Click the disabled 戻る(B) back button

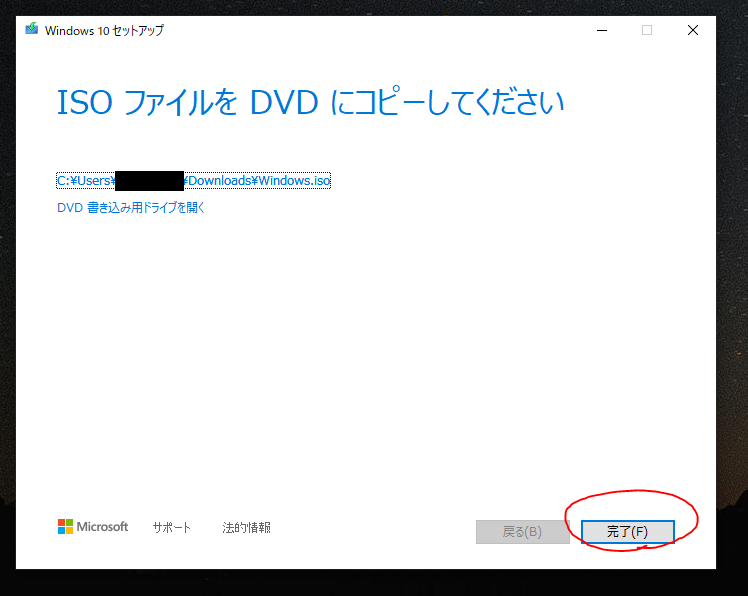522,532
